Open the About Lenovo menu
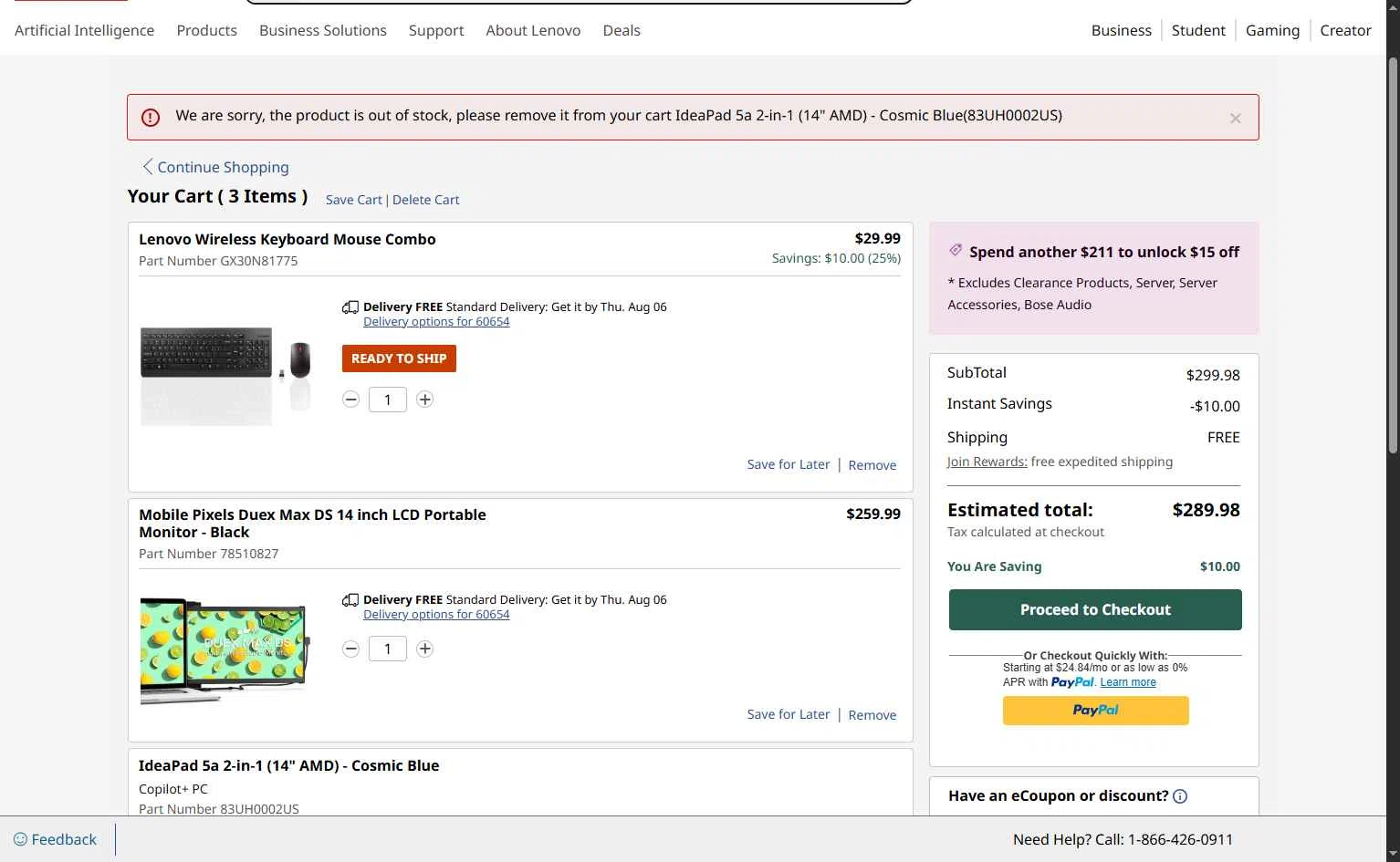The height and width of the screenshot is (862, 1400). [533, 30]
